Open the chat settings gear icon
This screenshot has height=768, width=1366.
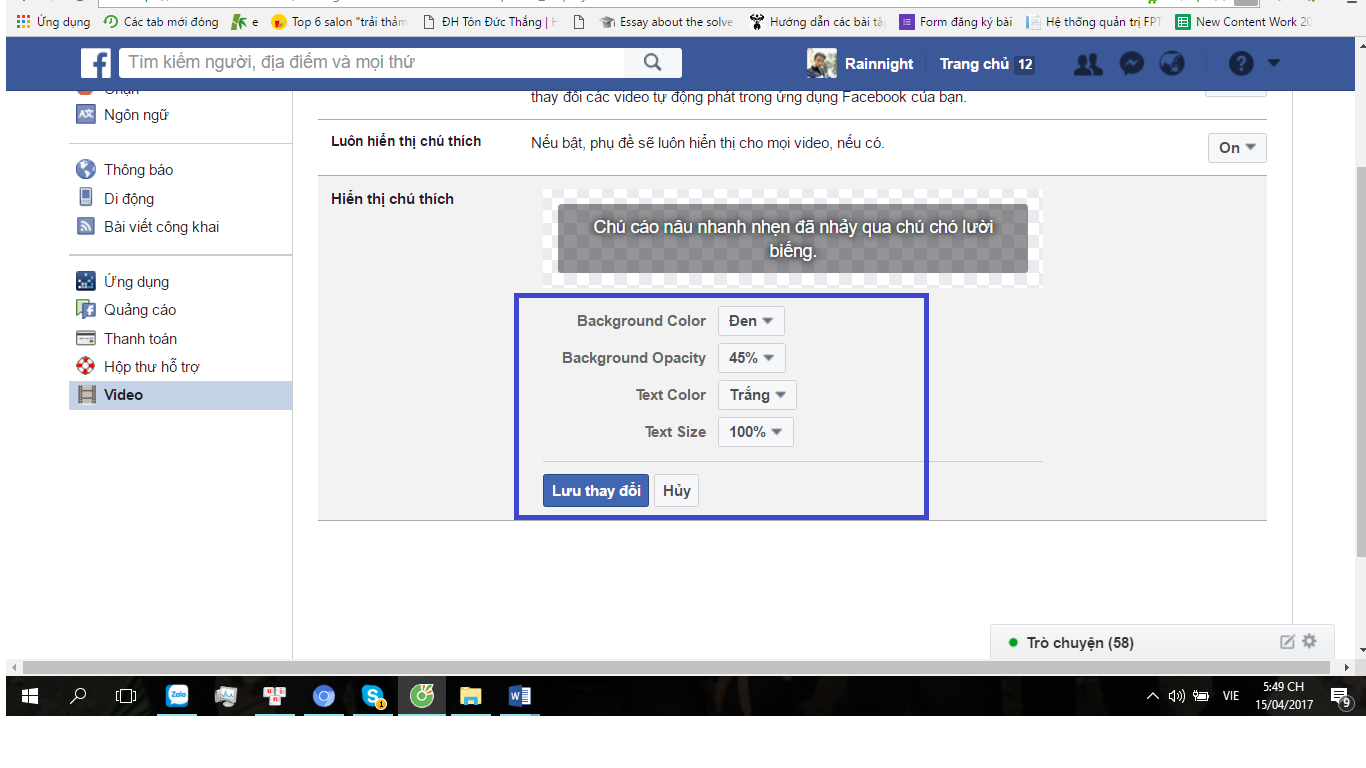tap(1310, 642)
